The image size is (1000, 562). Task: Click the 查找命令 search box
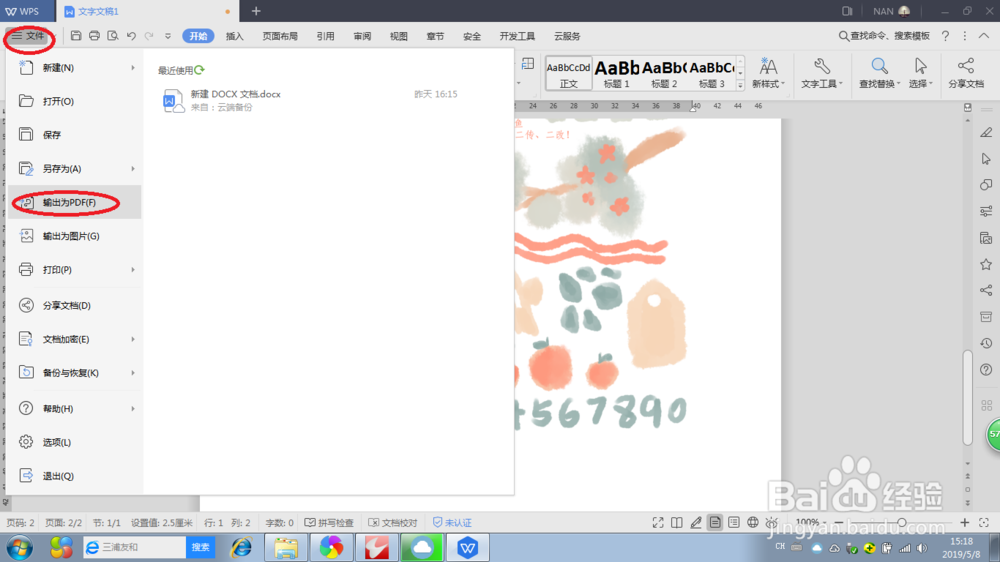pyautogui.click(x=884, y=36)
